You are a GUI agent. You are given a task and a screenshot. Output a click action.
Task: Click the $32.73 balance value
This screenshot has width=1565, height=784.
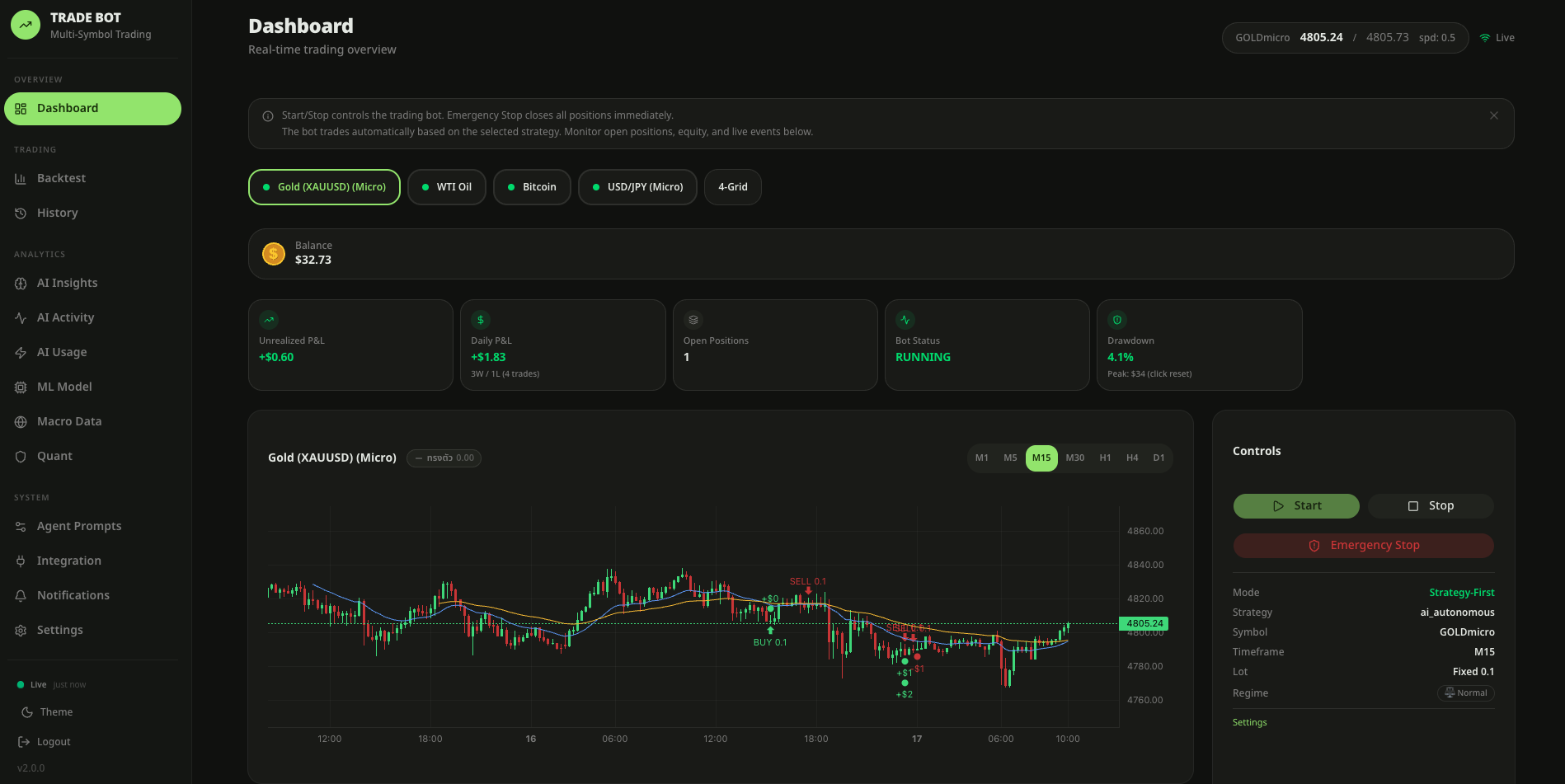coord(313,261)
